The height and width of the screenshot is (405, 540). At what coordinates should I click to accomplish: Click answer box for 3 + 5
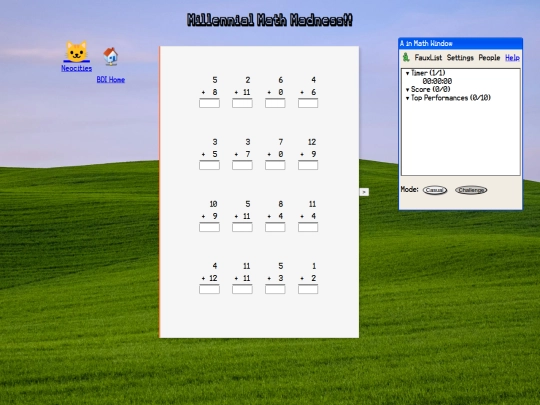point(209,165)
